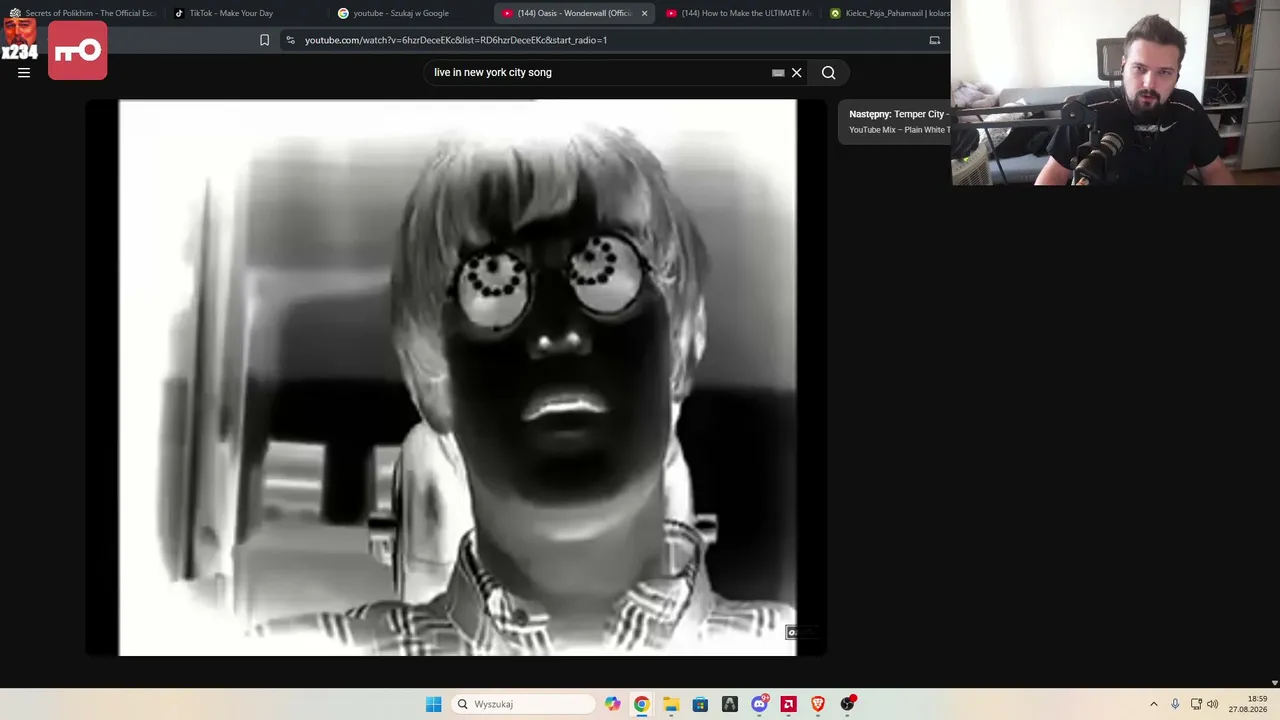Run the YouTube search with magnifier button
The image size is (1280, 720).
click(828, 72)
